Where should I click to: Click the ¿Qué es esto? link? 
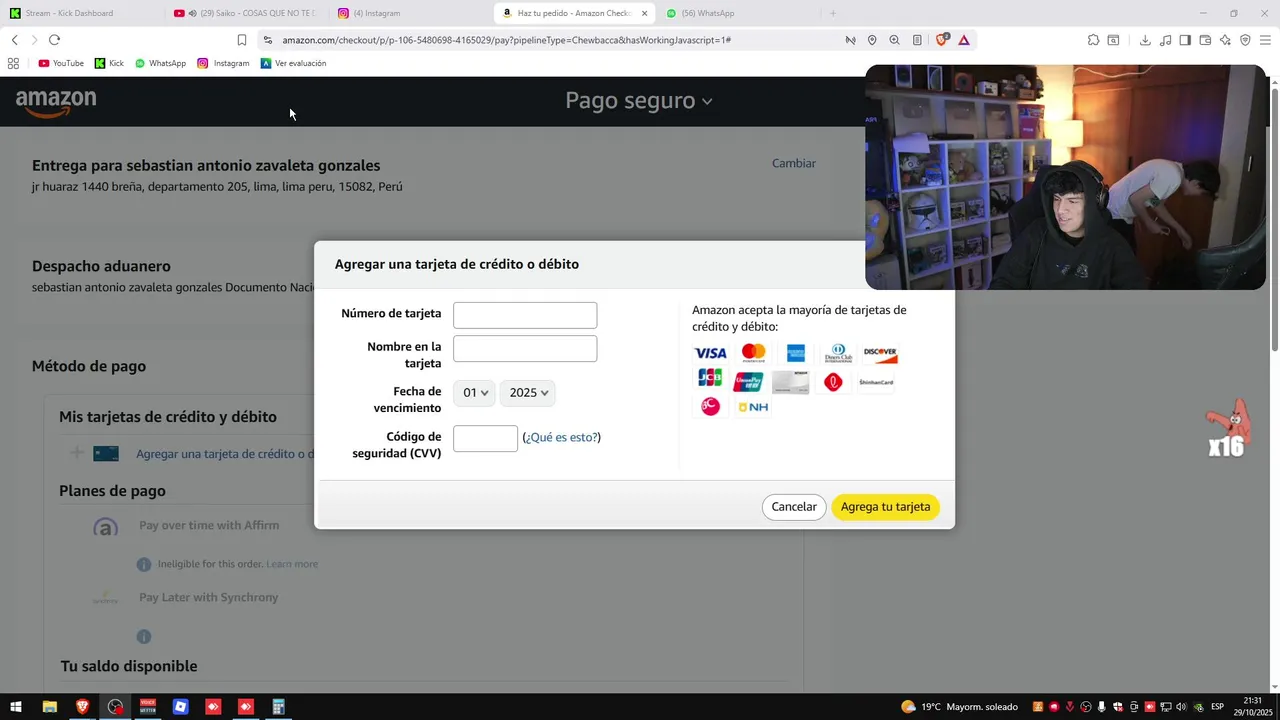[x=562, y=437]
